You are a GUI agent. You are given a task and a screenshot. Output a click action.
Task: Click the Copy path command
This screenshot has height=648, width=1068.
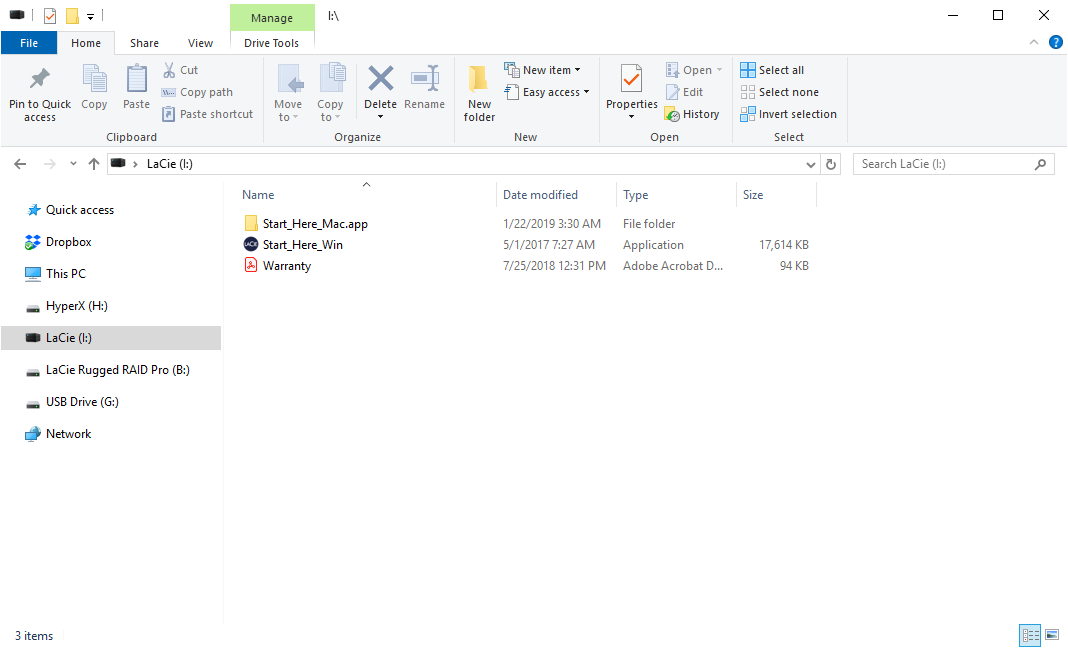coord(198,92)
